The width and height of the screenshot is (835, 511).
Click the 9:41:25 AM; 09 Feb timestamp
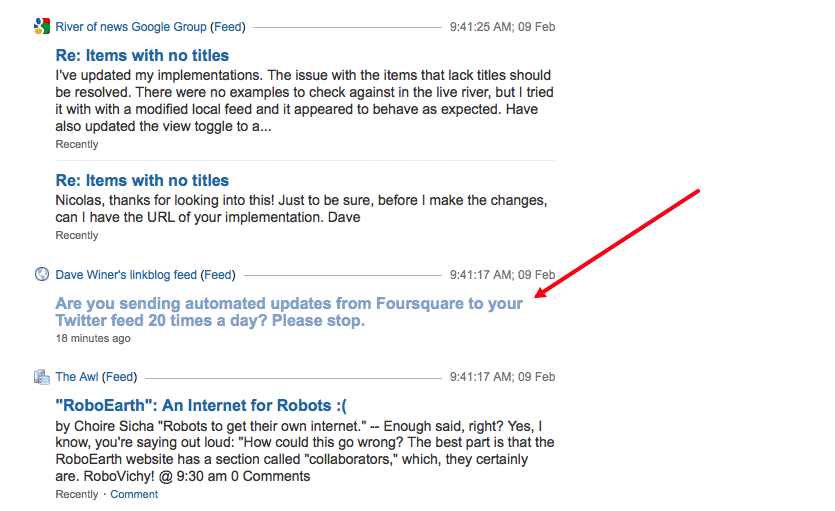click(x=502, y=27)
